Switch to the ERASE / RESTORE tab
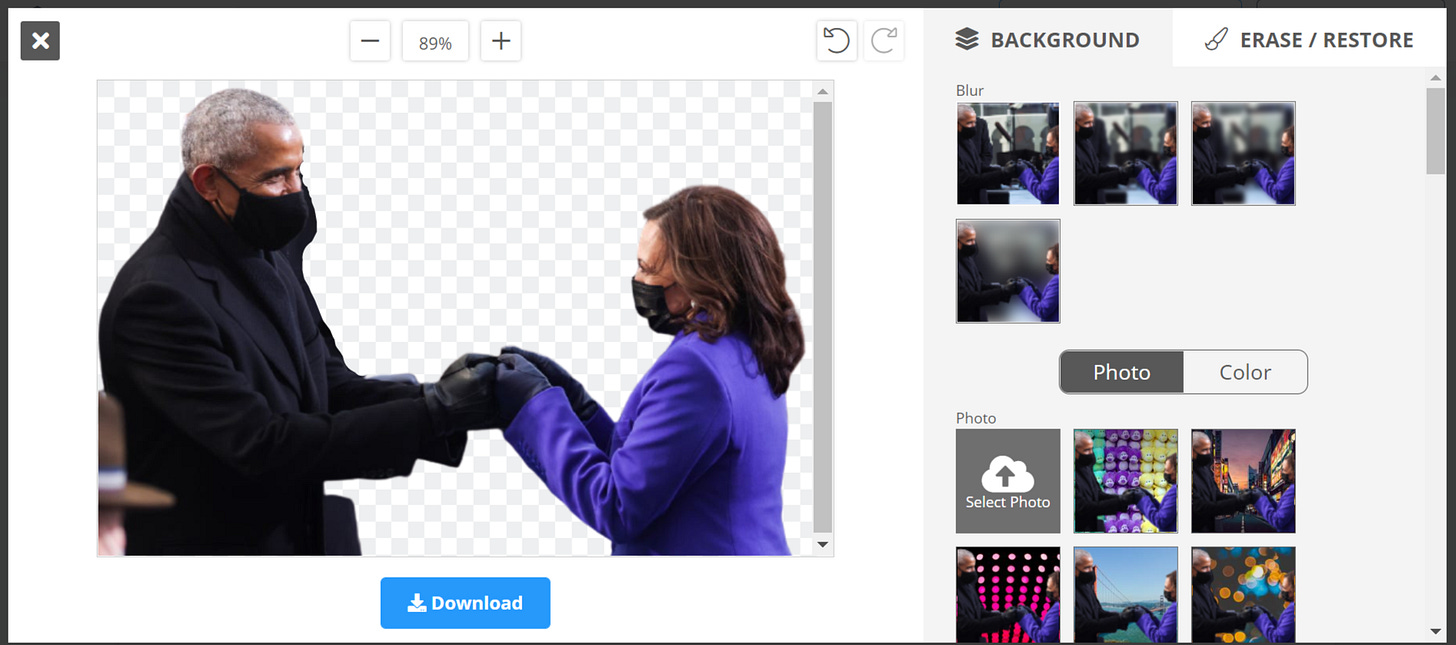The height and width of the screenshot is (645, 1456). (1309, 40)
